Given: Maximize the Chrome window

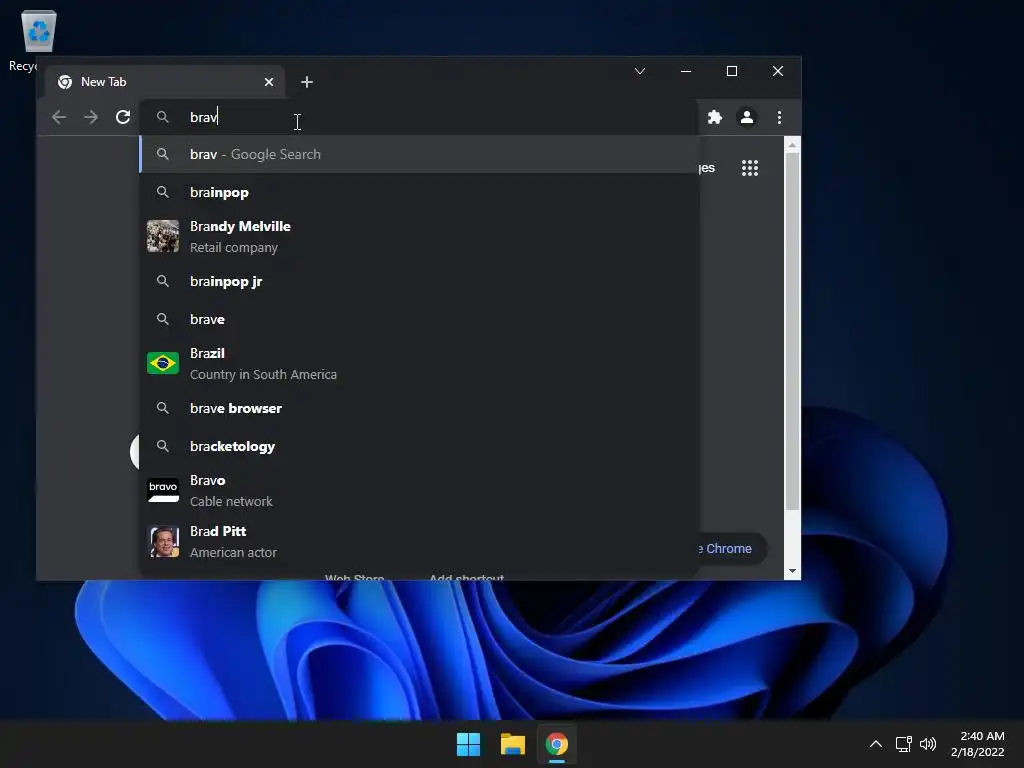Looking at the screenshot, I should (x=732, y=71).
